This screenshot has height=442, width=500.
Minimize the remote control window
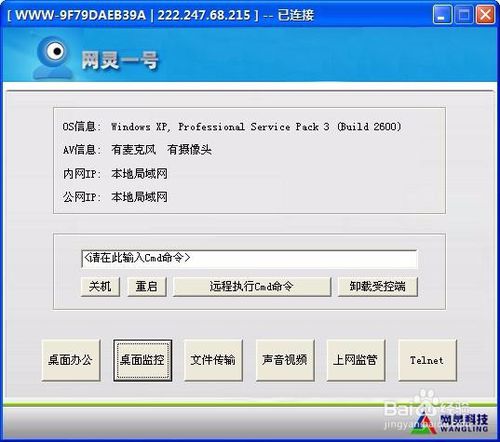442,15
